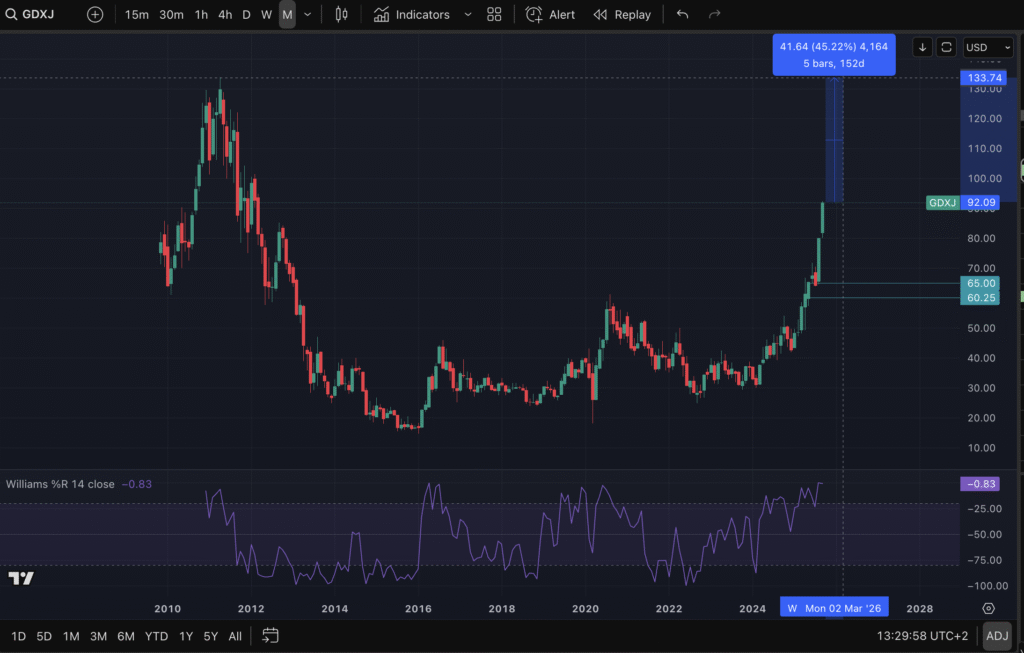Image resolution: width=1024 pixels, height=653 pixels.
Task: Click the GDXJ symbol search field
Action: [x=38, y=15]
